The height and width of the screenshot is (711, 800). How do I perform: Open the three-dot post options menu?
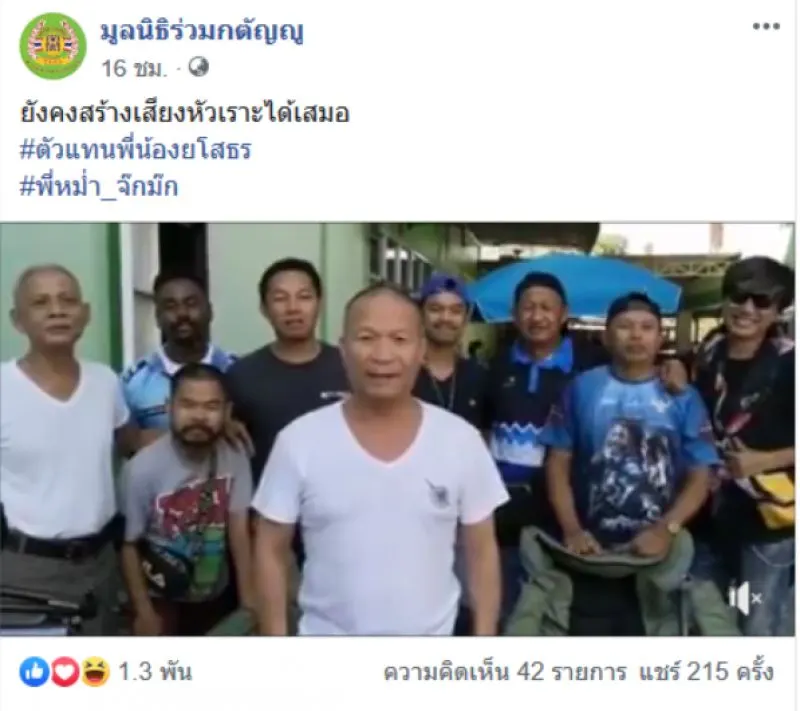point(766,27)
